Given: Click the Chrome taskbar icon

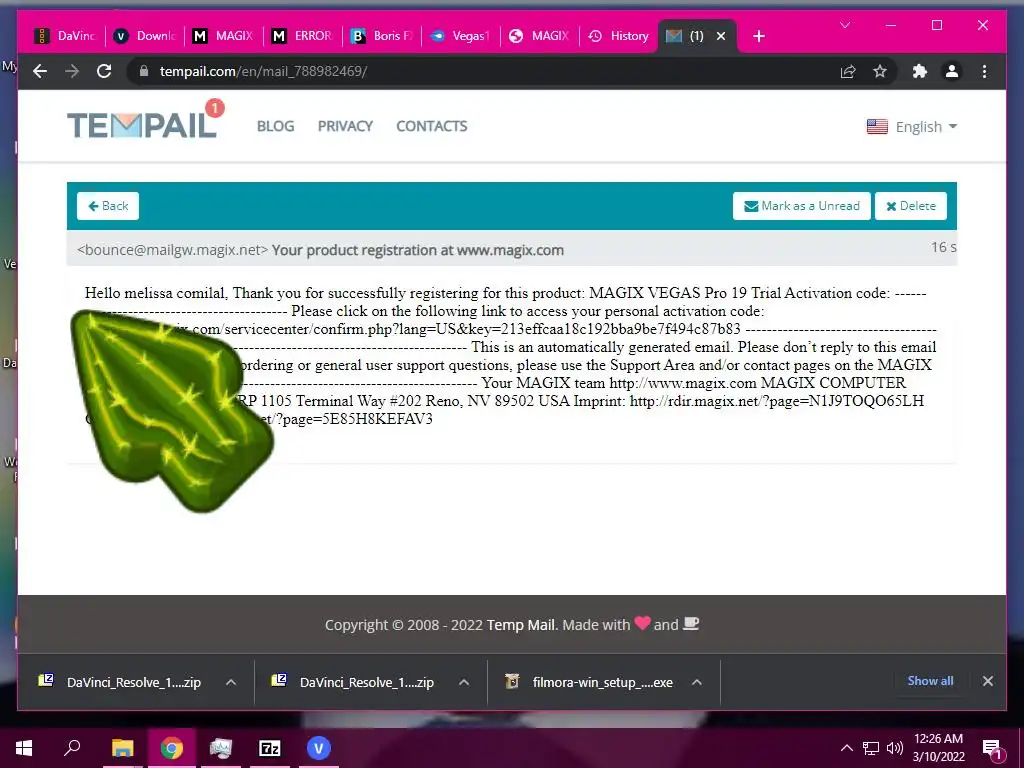Looking at the screenshot, I should coord(172,748).
